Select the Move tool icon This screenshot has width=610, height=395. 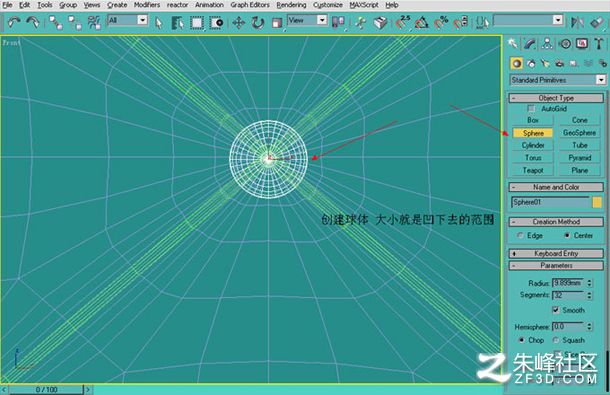click(x=238, y=23)
